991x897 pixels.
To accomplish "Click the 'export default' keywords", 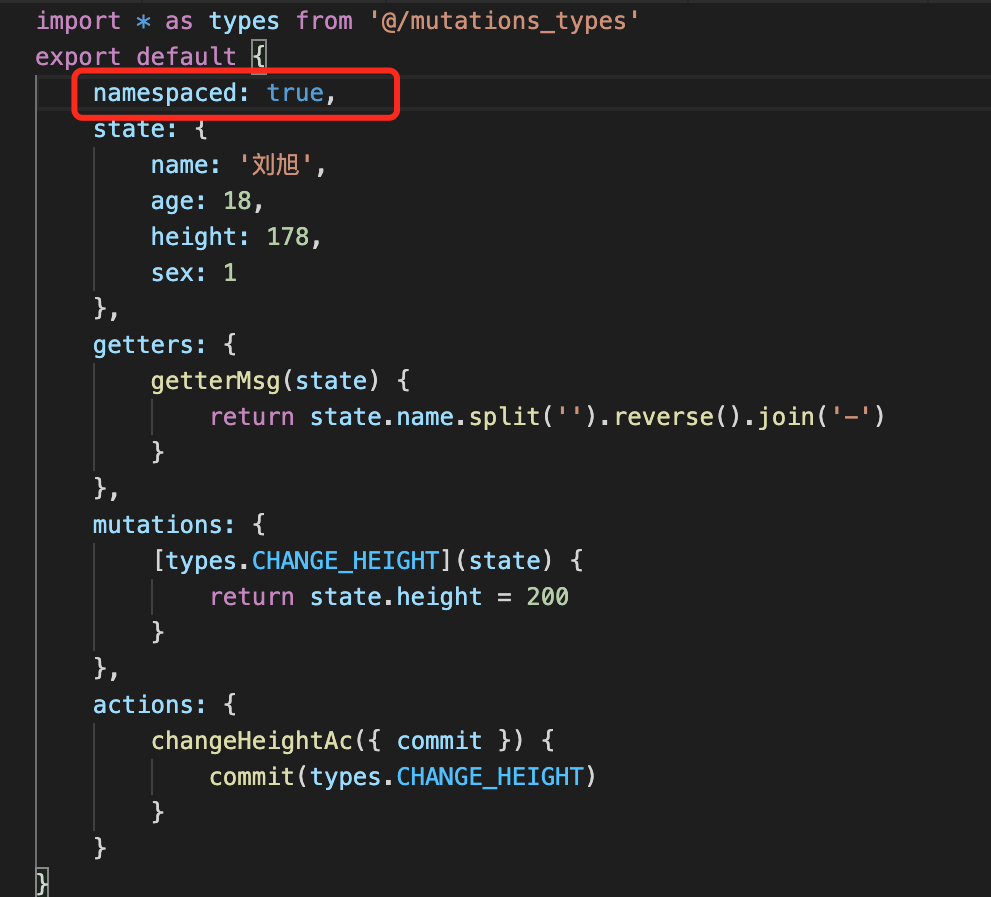I will [x=136, y=57].
